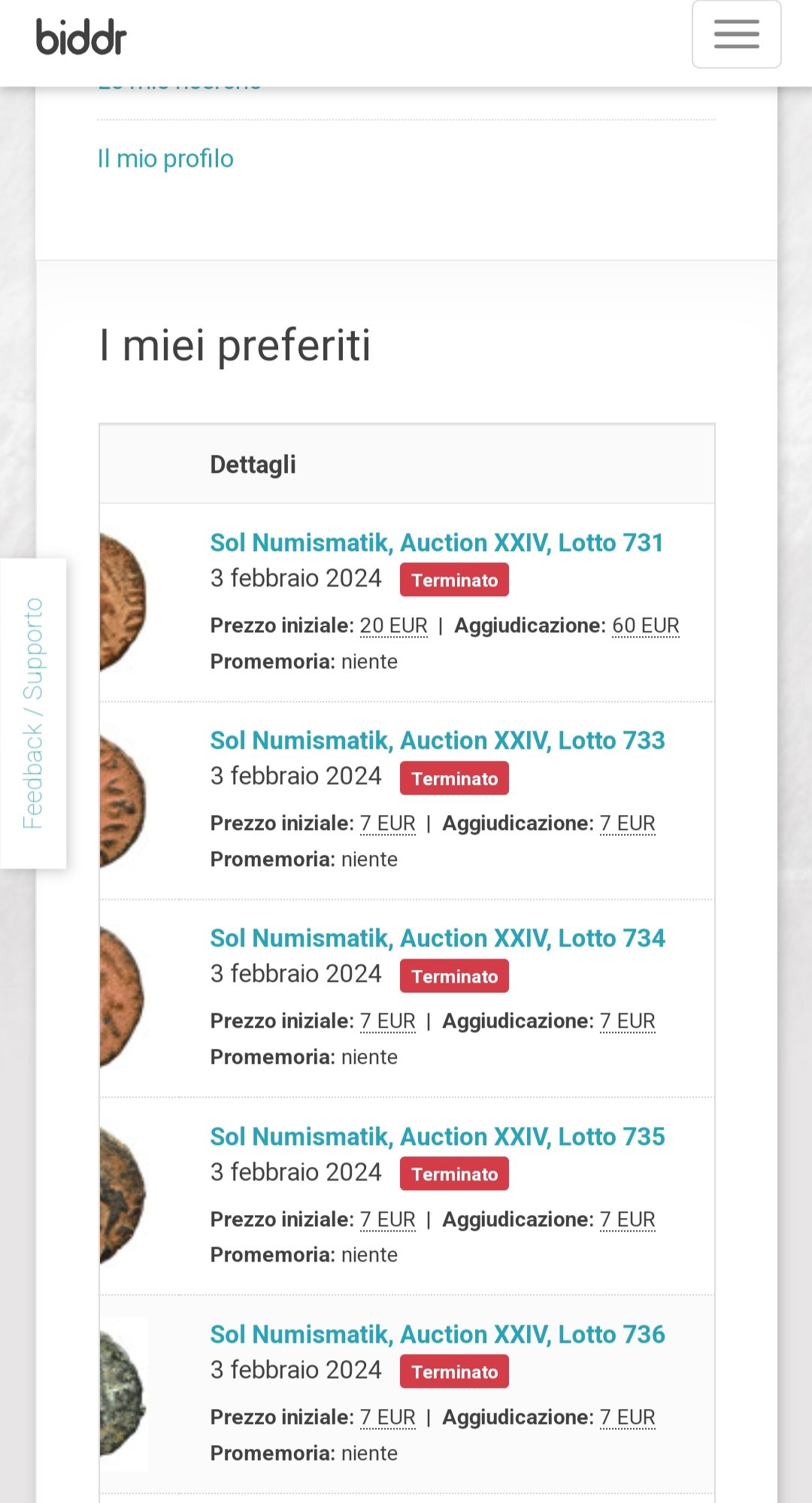Click the biddr logo
This screenshot has height=1503, width=812.
click(81, 38)
